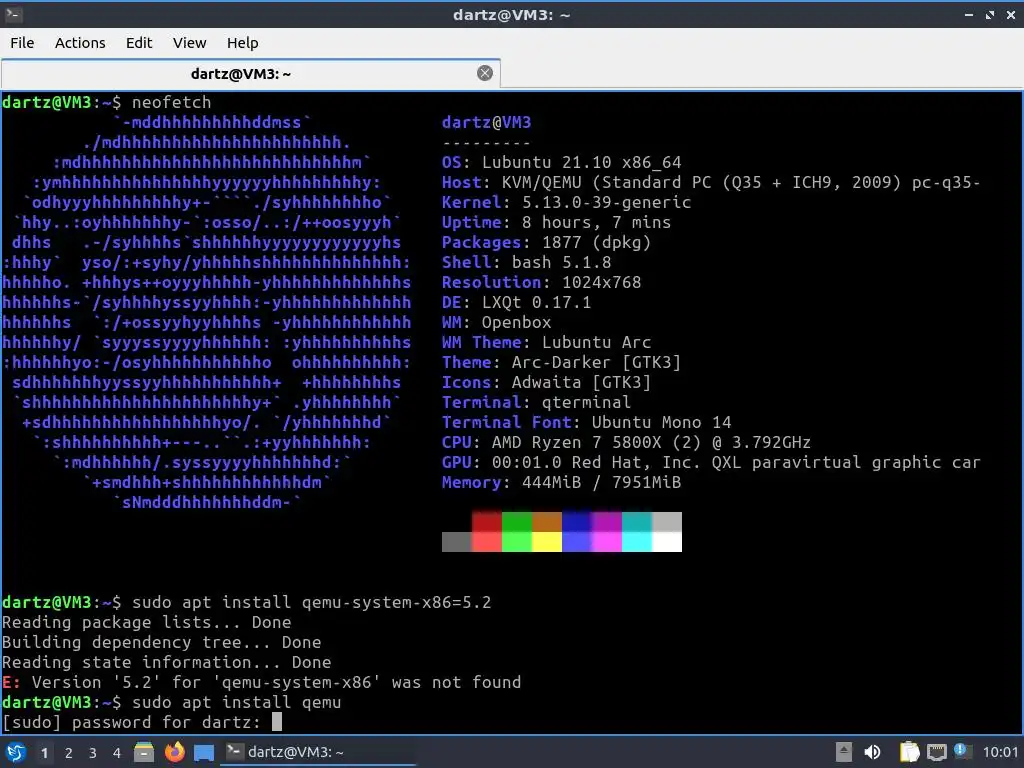Open the View menu
This screenshot has height=768, width=1024.
189,43
